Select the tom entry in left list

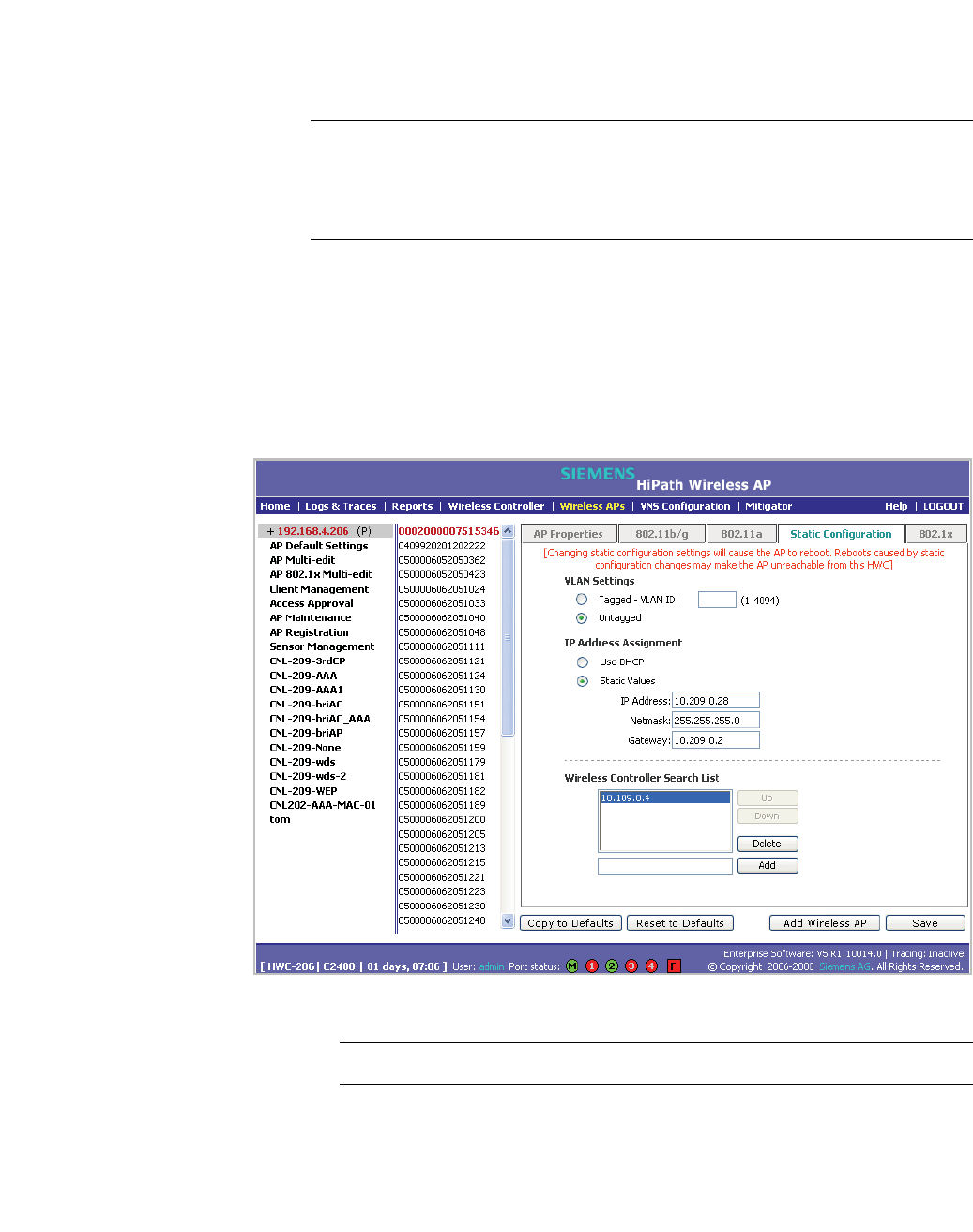(x=280, y=819)
